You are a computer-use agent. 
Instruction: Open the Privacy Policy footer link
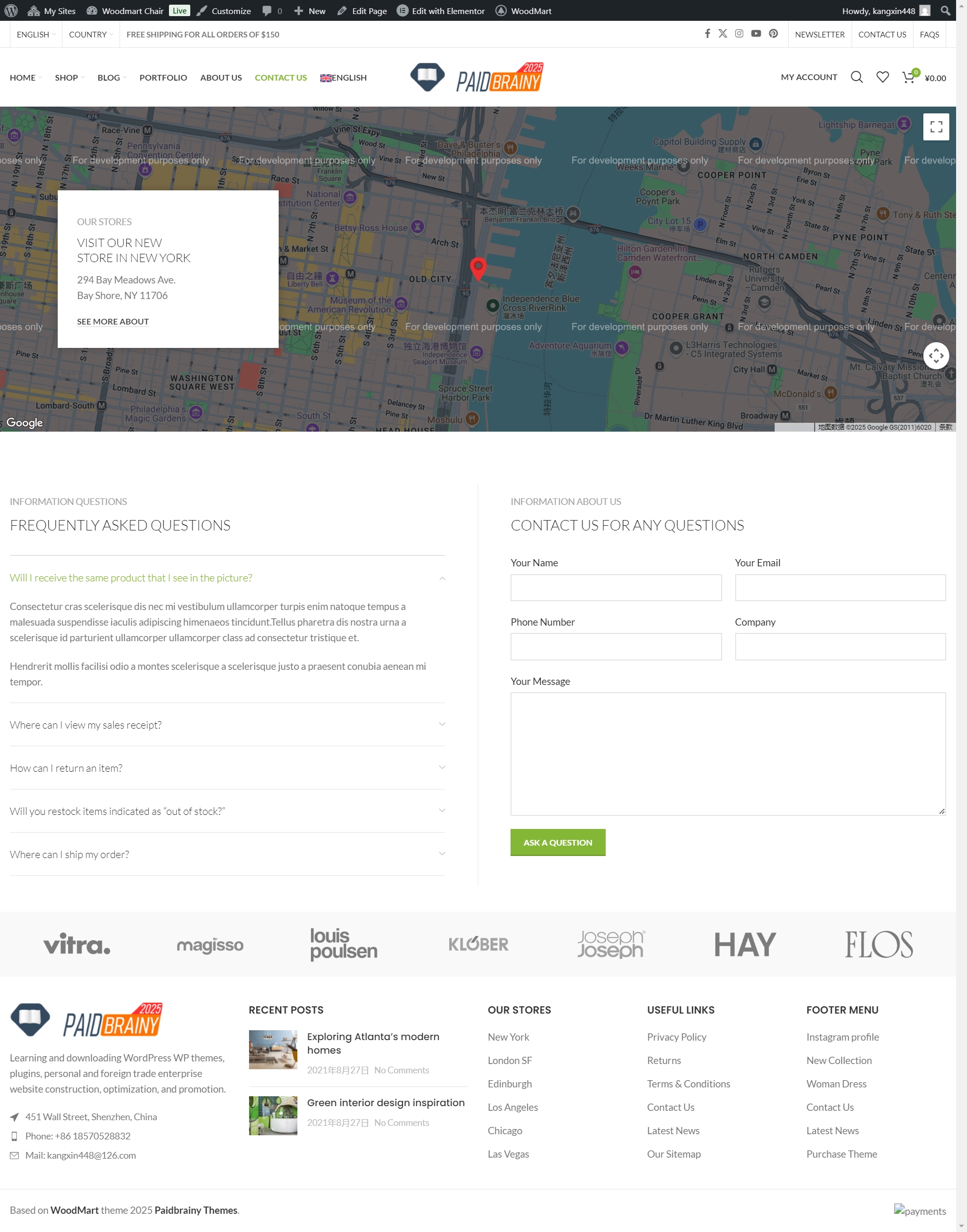pyautogui.click(x=676, y=1036)
